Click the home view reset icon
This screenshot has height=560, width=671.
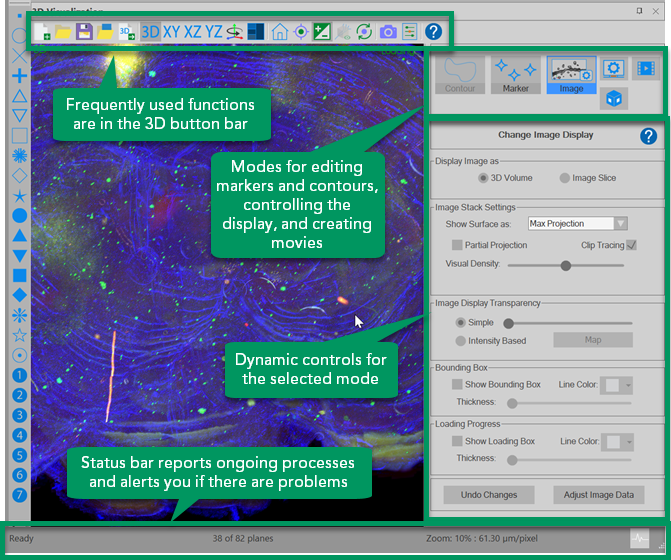pyautogui.click(x=281, y=32)
